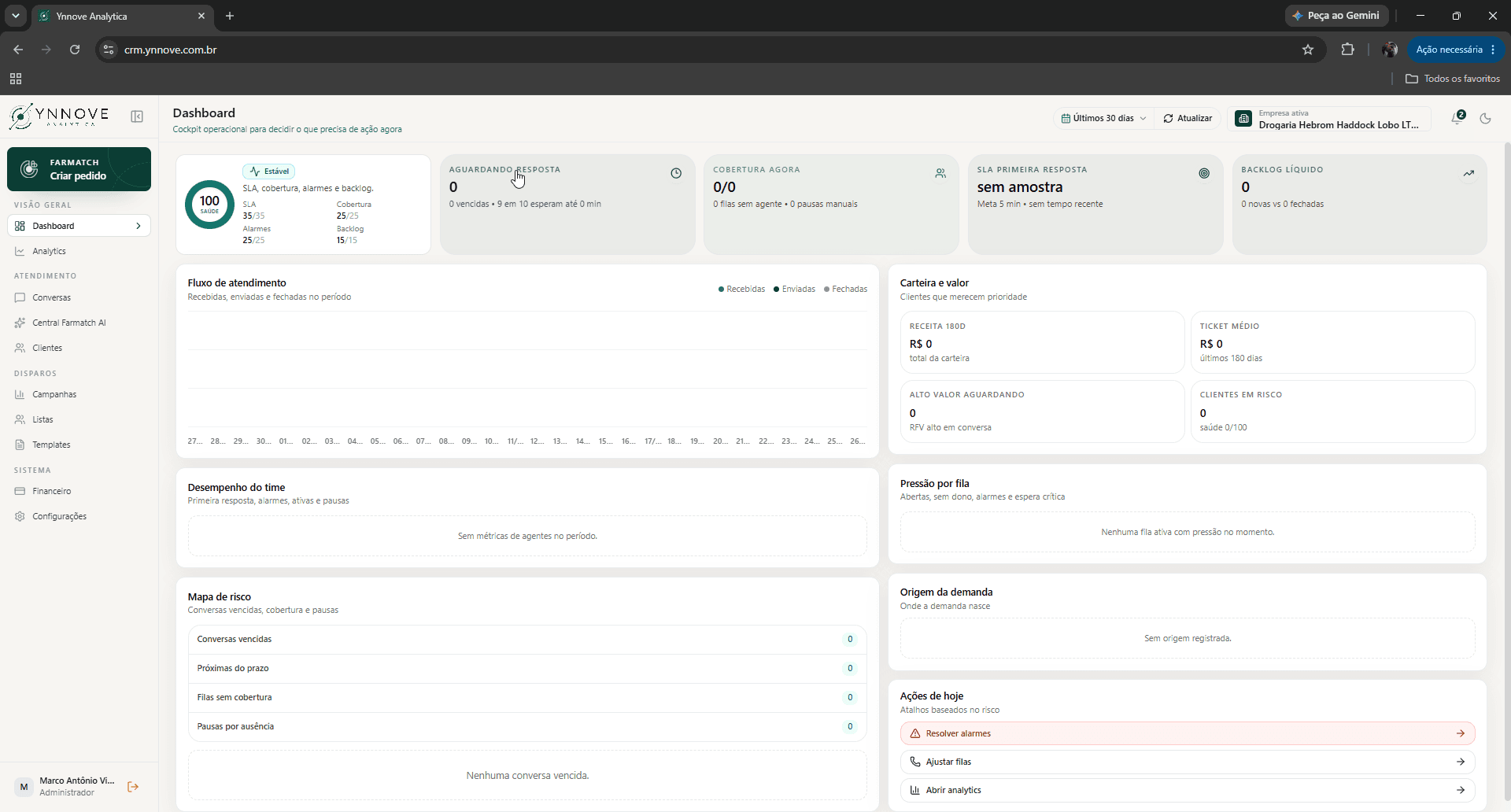Viewport: 1511px width, 812px height.
Task: Open Chrome apps grid icon in bookmarks bar
Action: [x=16, y=79]
